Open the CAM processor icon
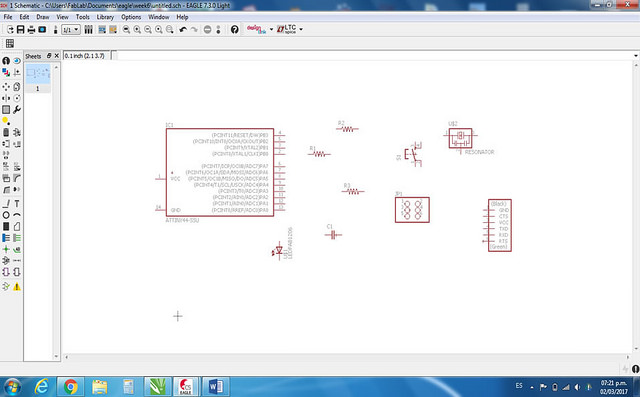The height and width of the screenshot is (397, 640). point(42,29)
